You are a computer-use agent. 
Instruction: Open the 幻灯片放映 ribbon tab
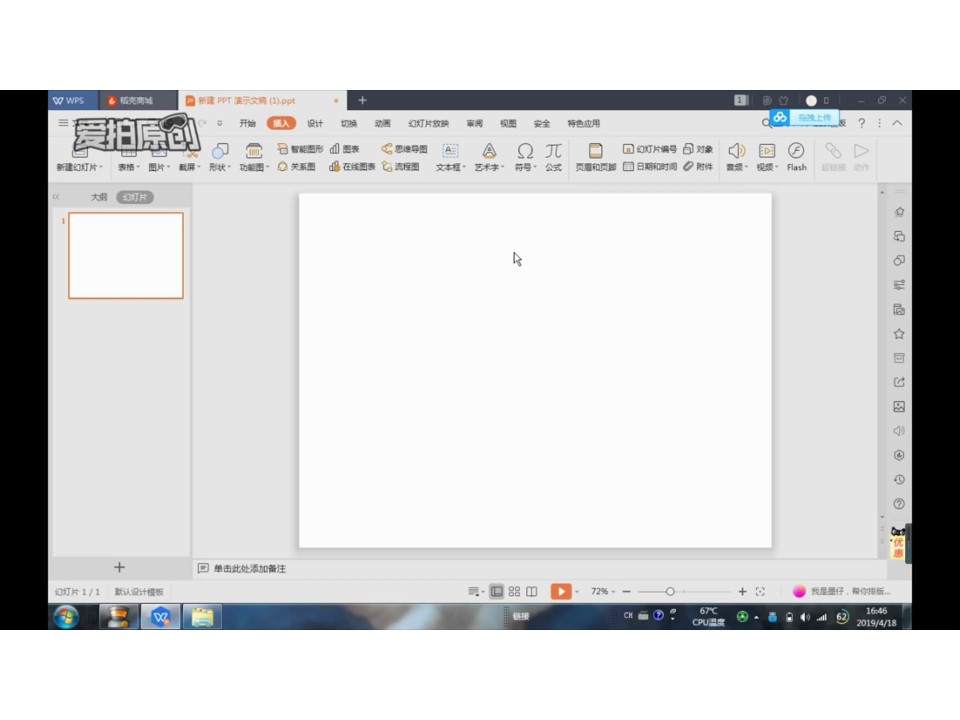click(429, 124)
